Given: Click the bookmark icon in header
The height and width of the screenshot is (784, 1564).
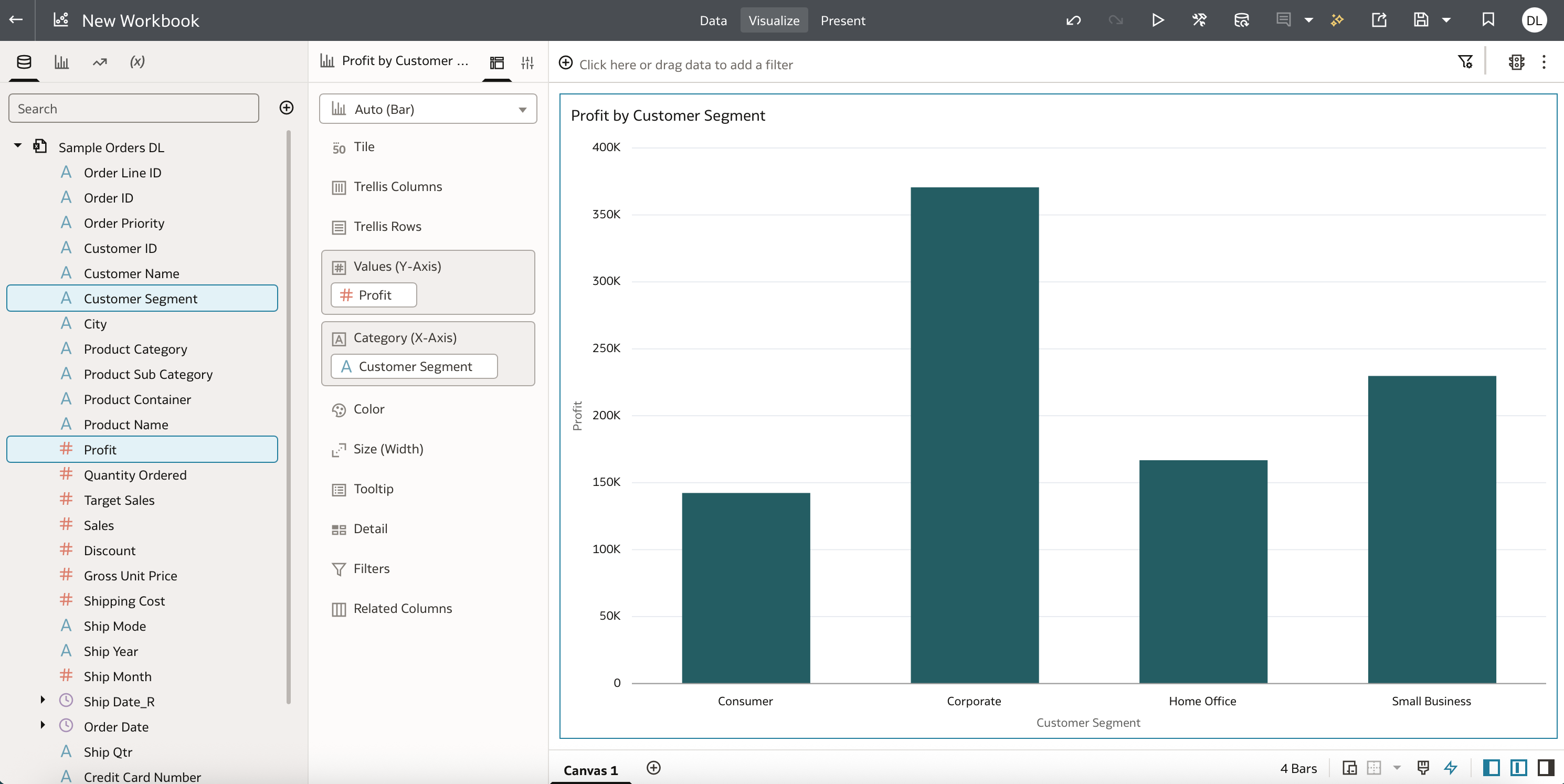Looking at the screenshot, I should [x=1487, y=20].
